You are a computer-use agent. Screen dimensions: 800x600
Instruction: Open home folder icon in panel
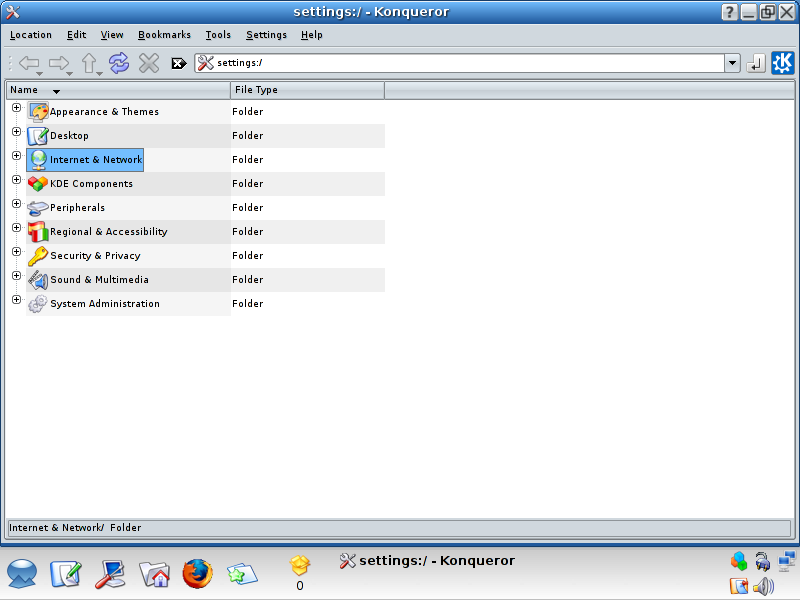point(154,573)
